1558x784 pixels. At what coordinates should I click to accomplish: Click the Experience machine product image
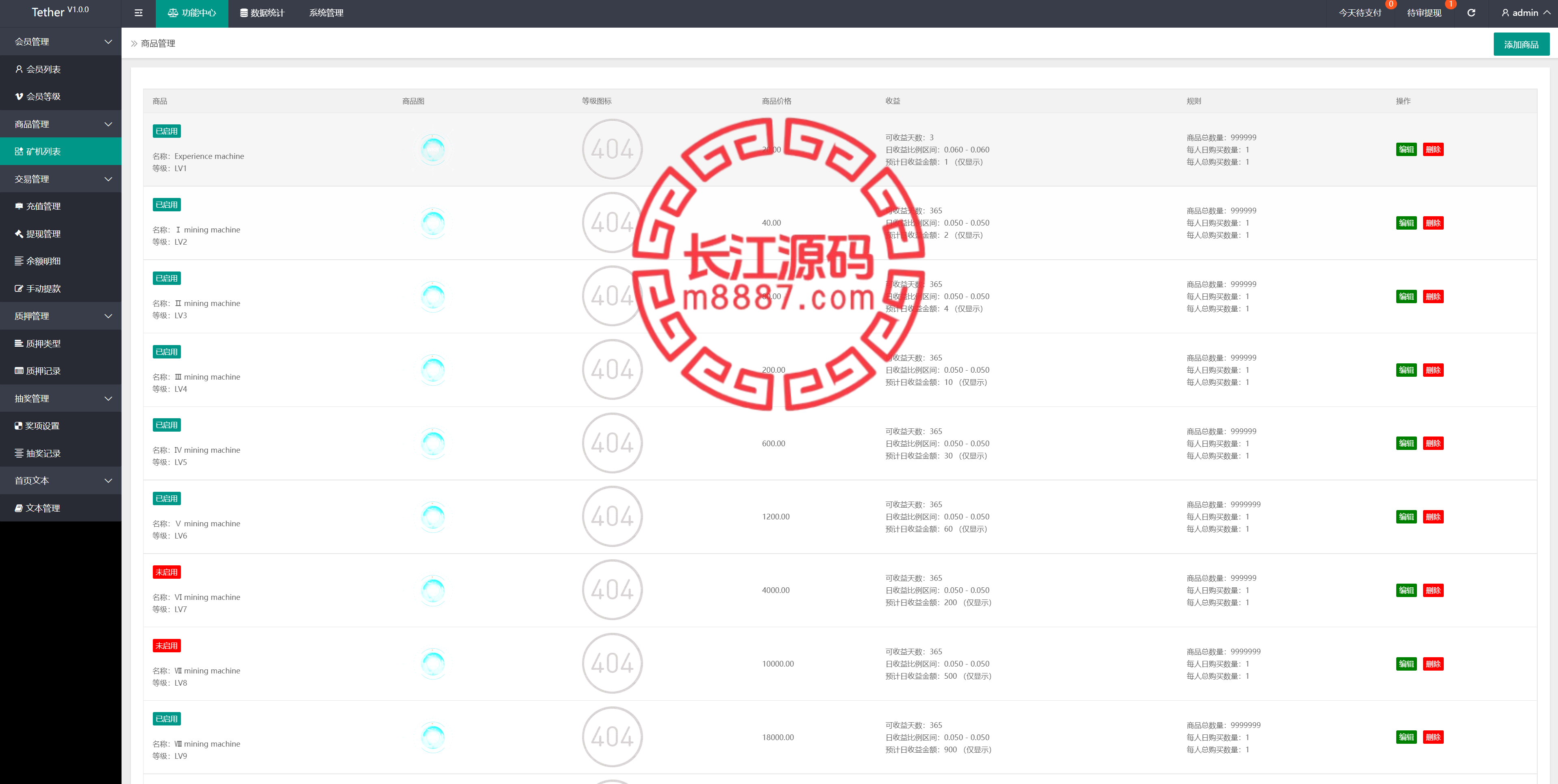click(x=433, y=149)
